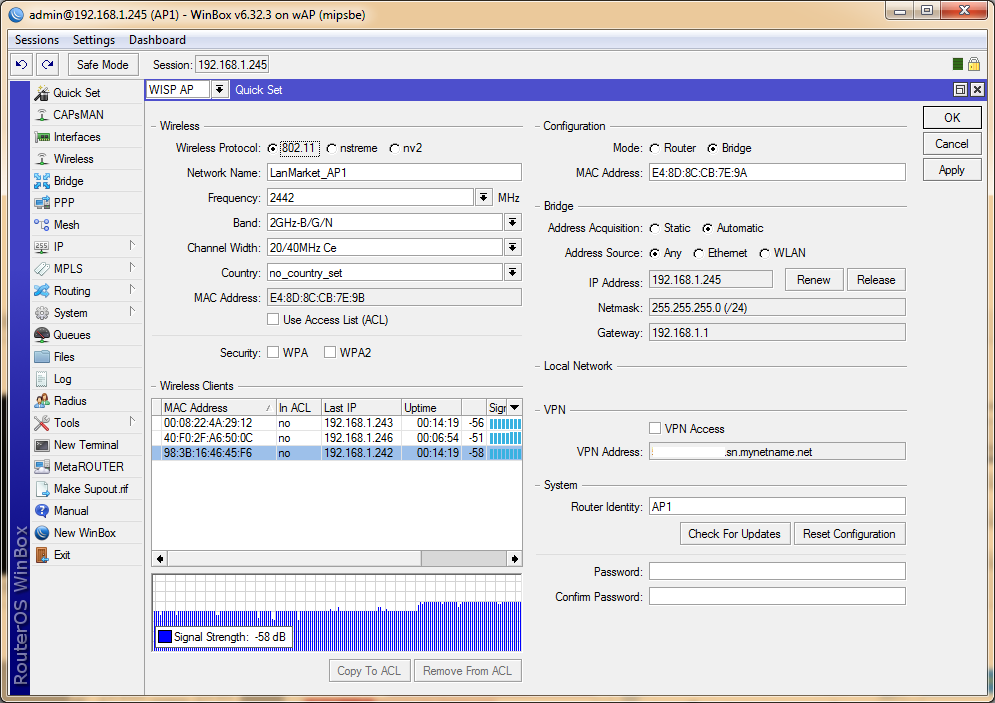The height and width of the screenshot is (703, 995).
Task: Open the Bridge sidebar item
Action: (x=68, y=181)
